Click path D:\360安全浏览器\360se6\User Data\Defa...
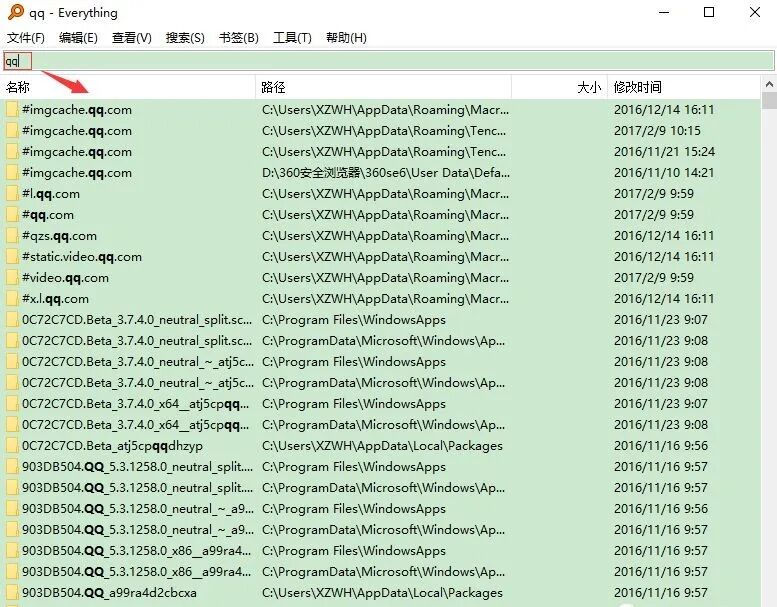This screenshot has width=777, height=607. [386, 173]
